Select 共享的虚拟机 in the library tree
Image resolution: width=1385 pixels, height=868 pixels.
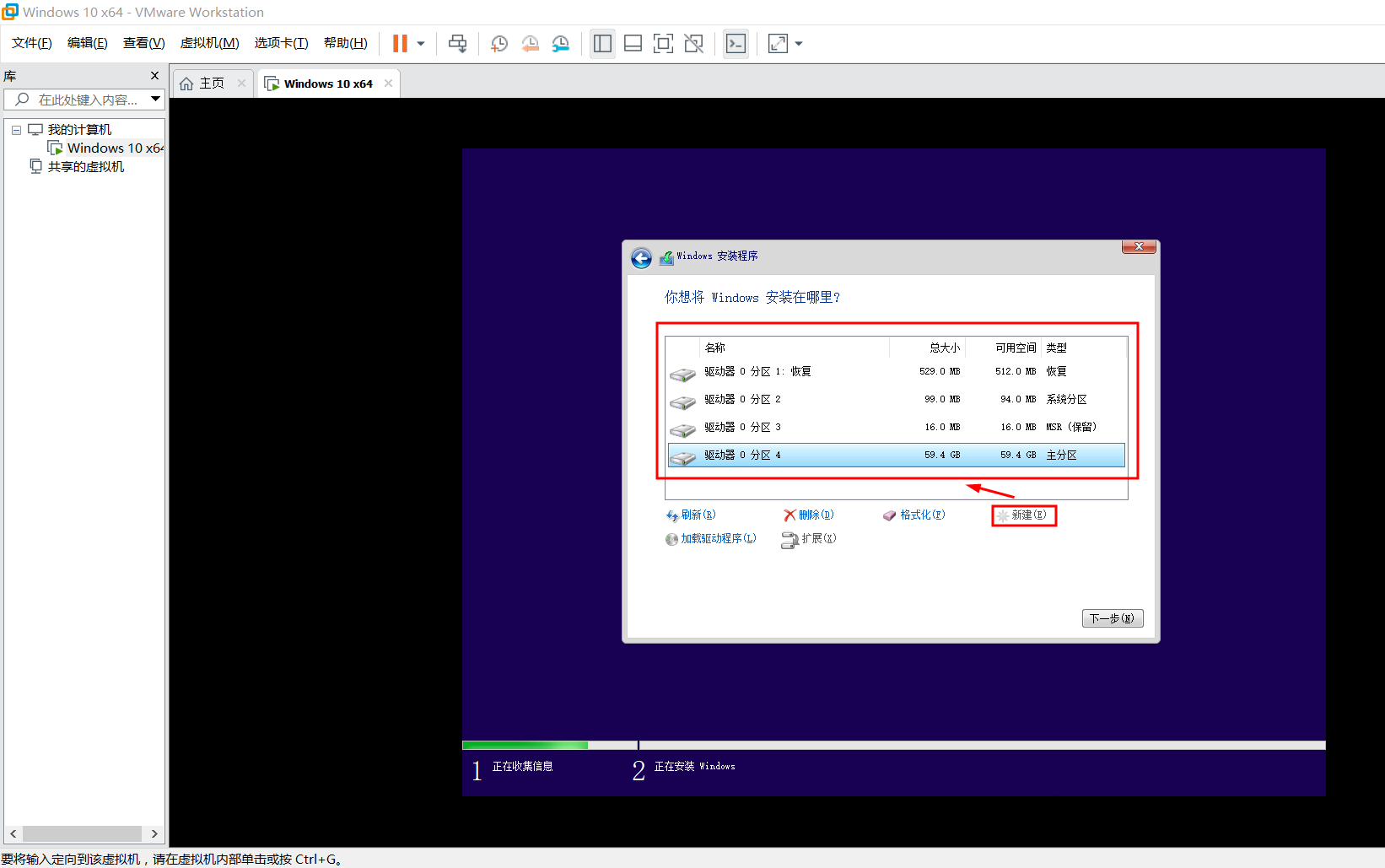pyautogui.click(x=86, y=166)
